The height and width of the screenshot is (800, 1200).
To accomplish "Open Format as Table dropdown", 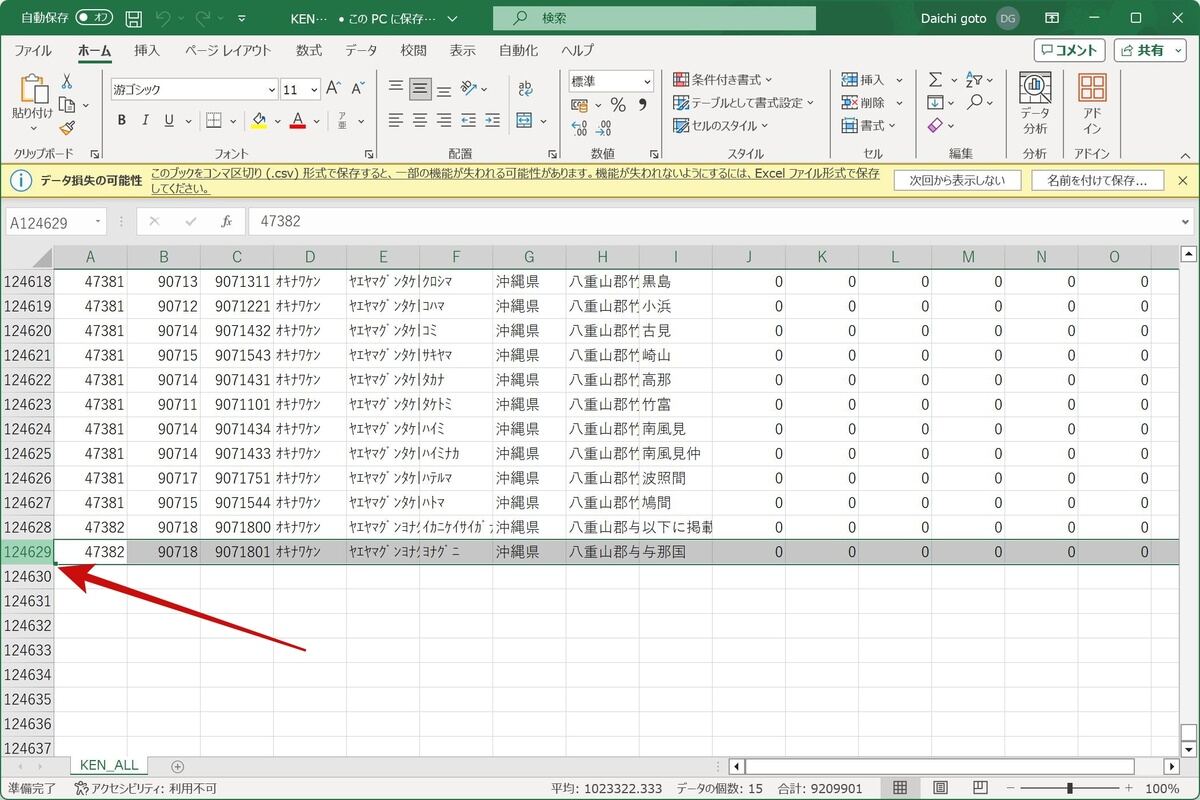I will [743, 103].
